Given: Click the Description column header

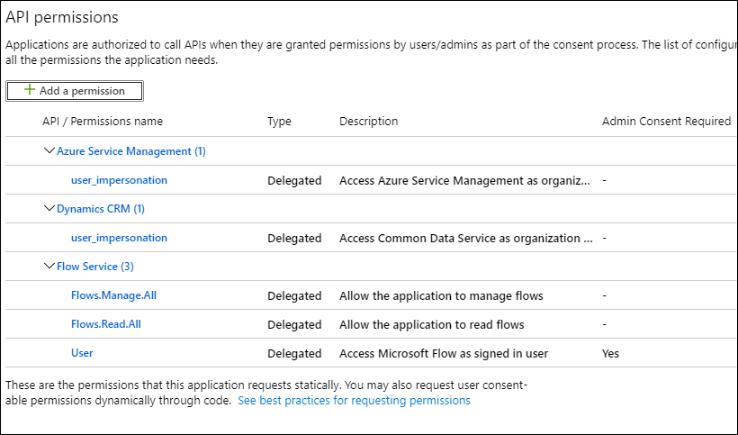Looking at the screenshot, I should [x=369, y=121].
